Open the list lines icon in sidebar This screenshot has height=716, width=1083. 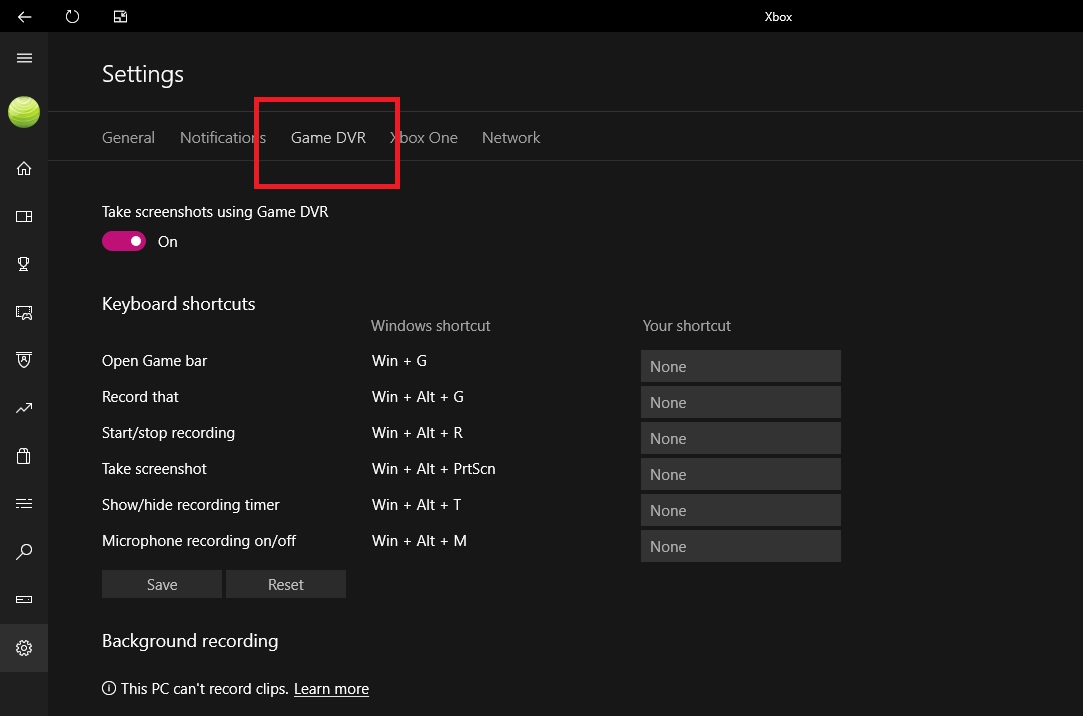(x=24, y=503)
